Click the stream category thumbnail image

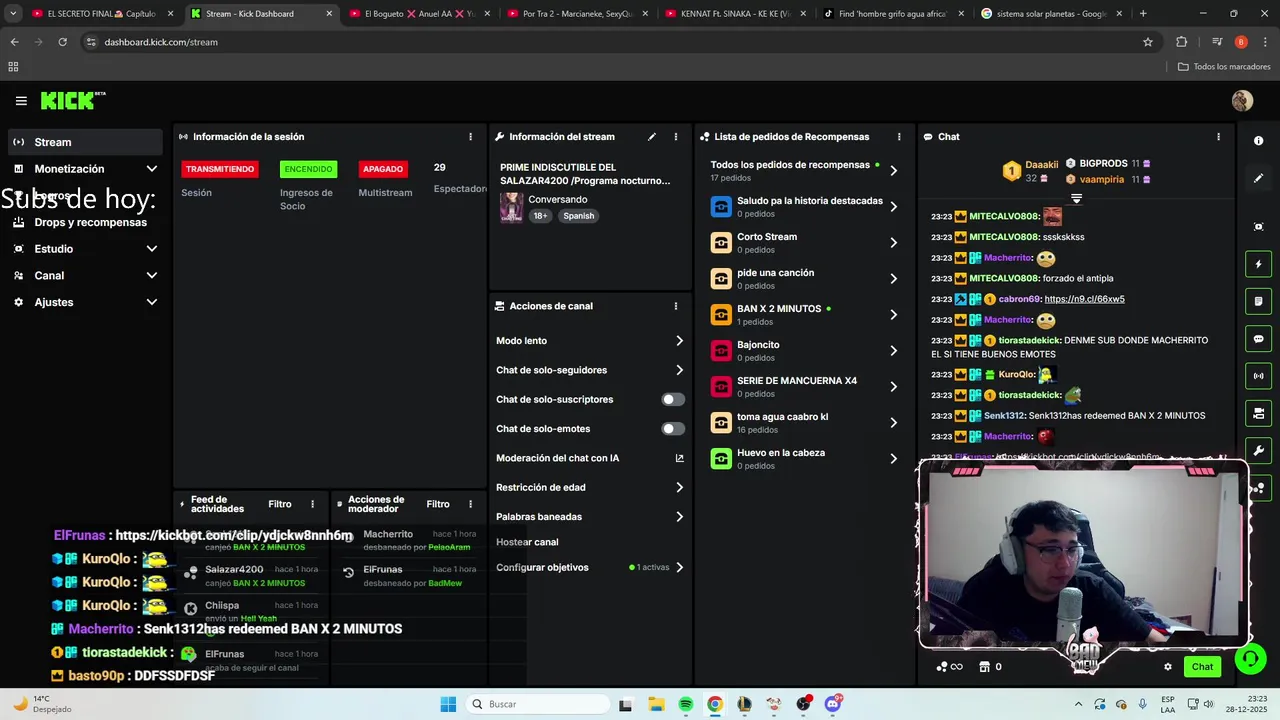coord(511,207)
